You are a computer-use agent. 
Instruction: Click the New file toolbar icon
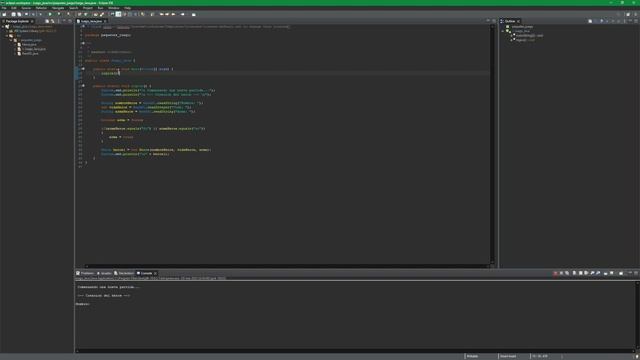point(4,14)
